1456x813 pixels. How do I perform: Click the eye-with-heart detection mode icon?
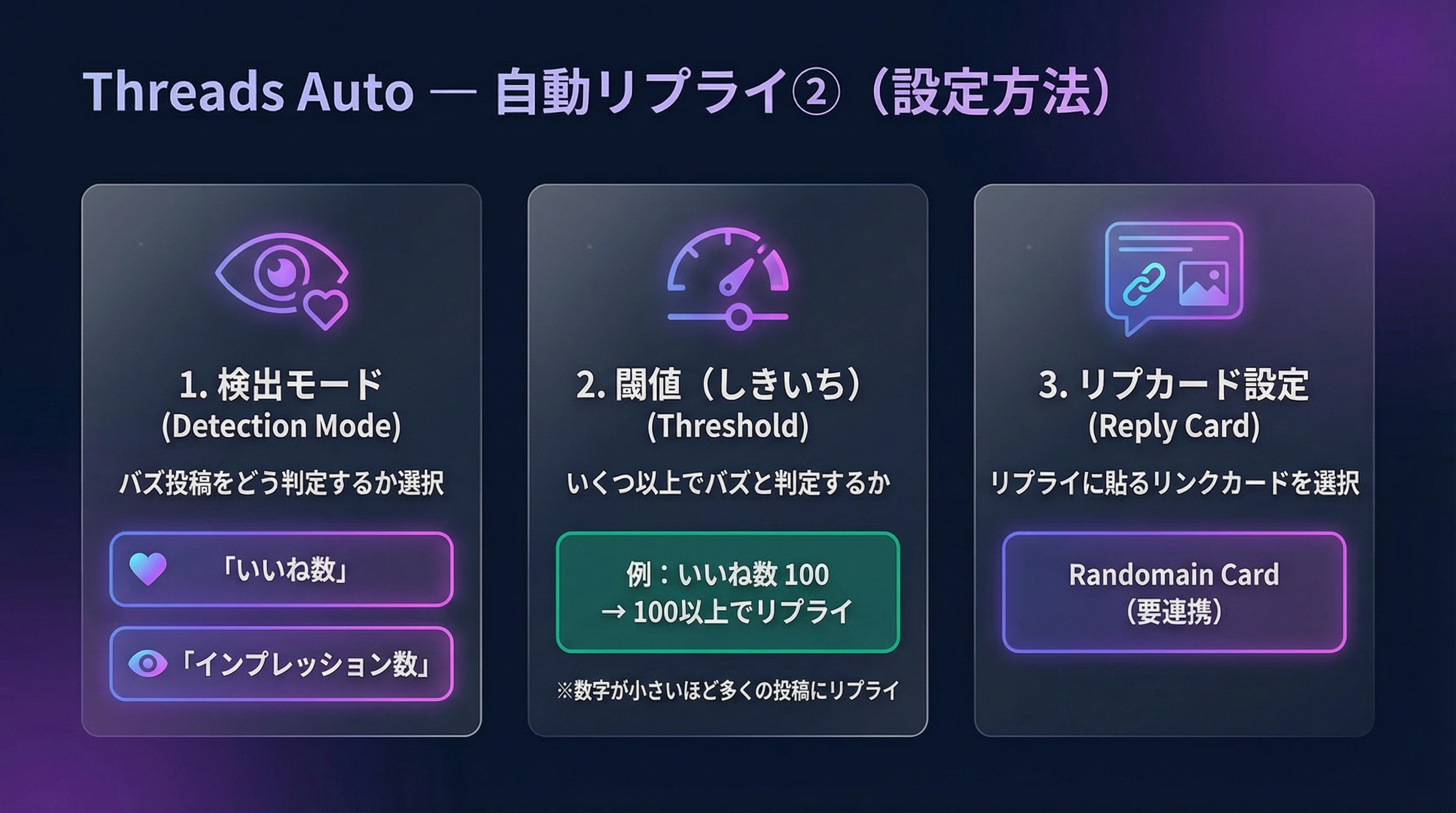[x=281, y=278]
